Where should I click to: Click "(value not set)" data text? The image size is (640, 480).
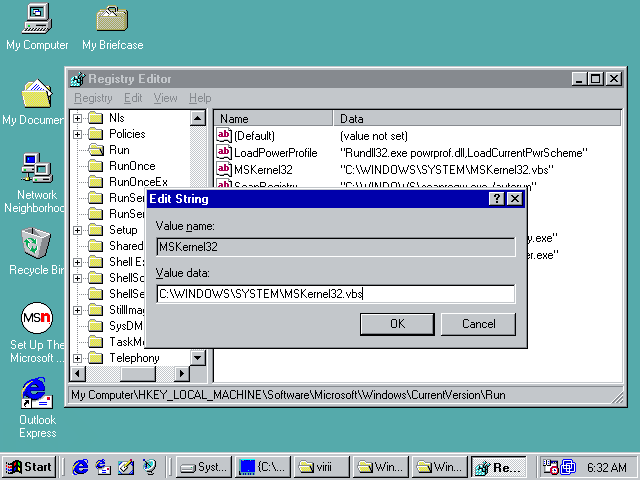pos(373,136)
